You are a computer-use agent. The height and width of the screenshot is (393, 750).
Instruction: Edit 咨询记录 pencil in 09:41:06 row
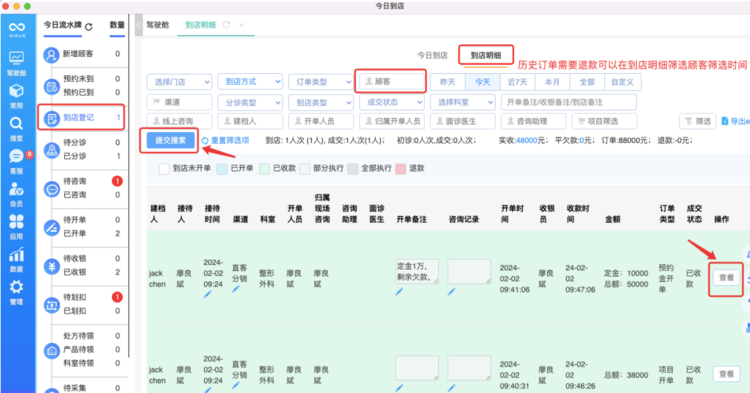point(451,292)
